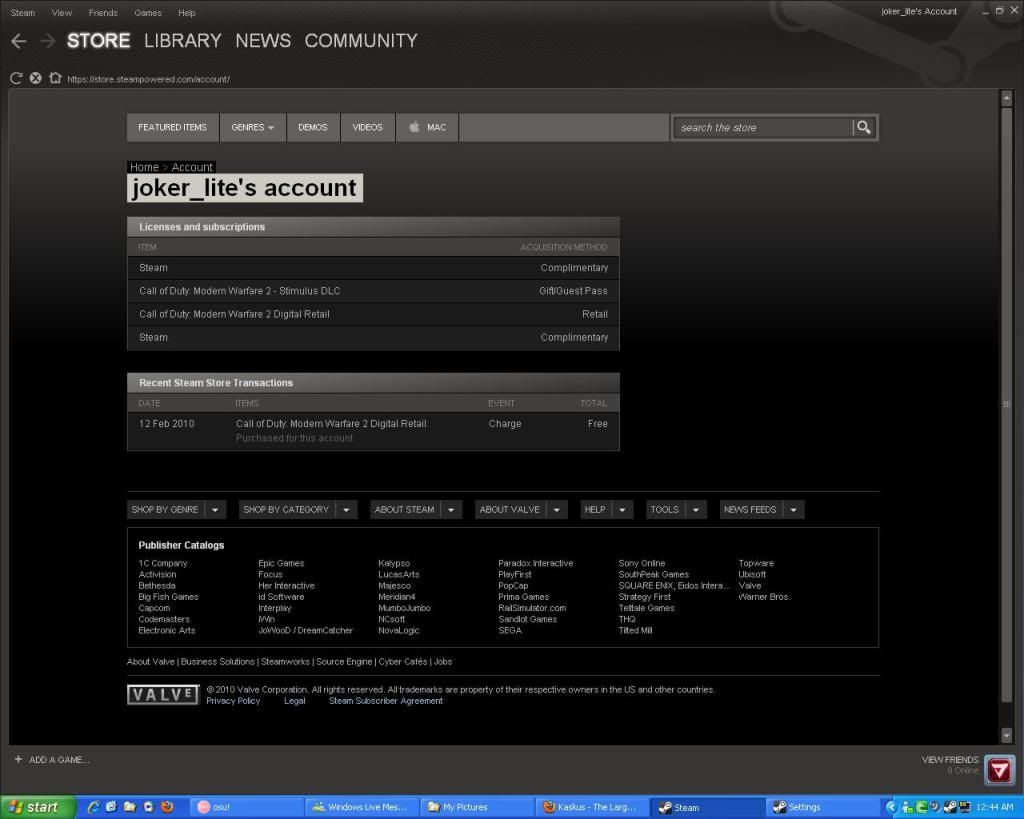
Task: Open the Demos section
Action: (x=313, y=127)
